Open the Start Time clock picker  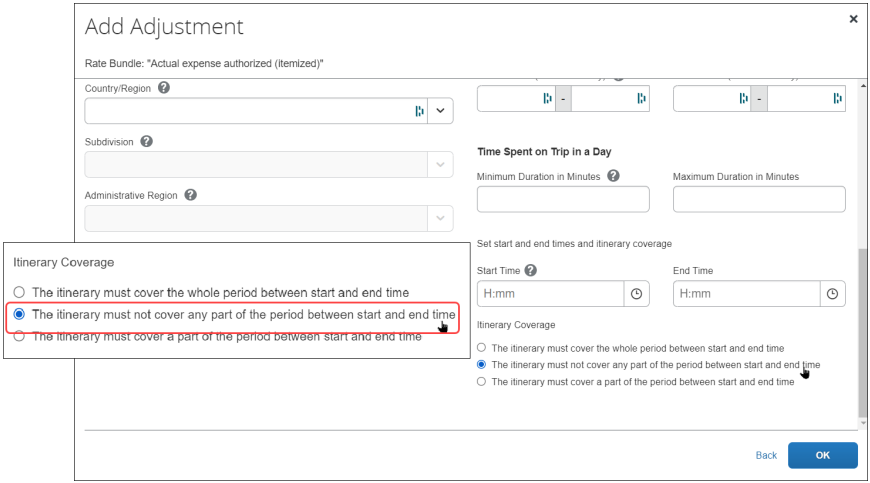click(636, 294)
